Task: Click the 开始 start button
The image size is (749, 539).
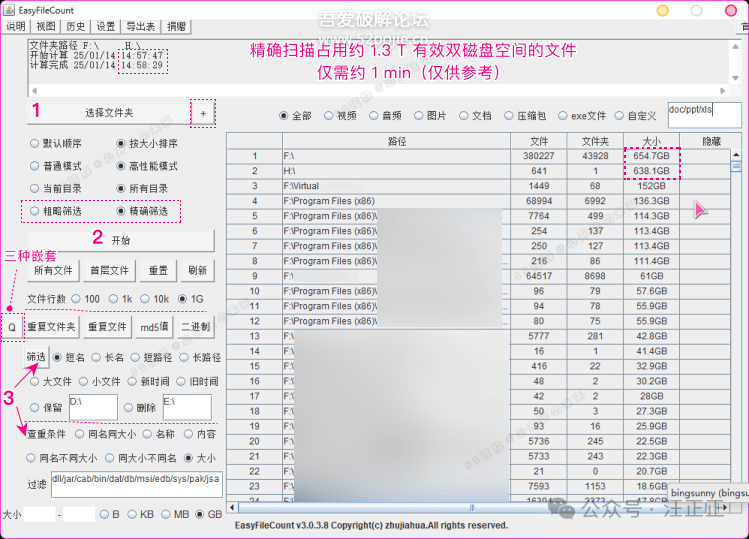Action: click(121, 240)
